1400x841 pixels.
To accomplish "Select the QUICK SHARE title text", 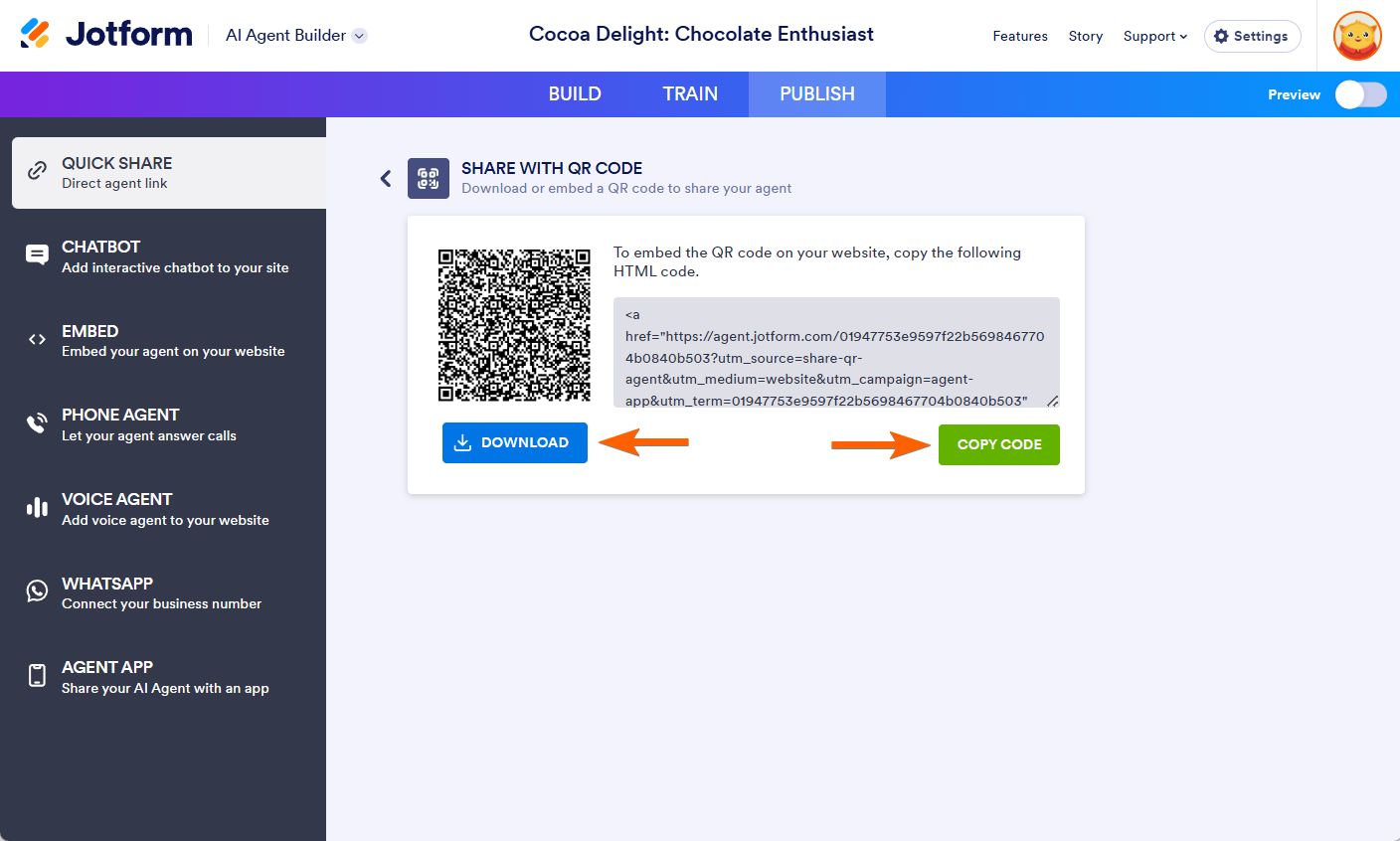I will (117, 163).
